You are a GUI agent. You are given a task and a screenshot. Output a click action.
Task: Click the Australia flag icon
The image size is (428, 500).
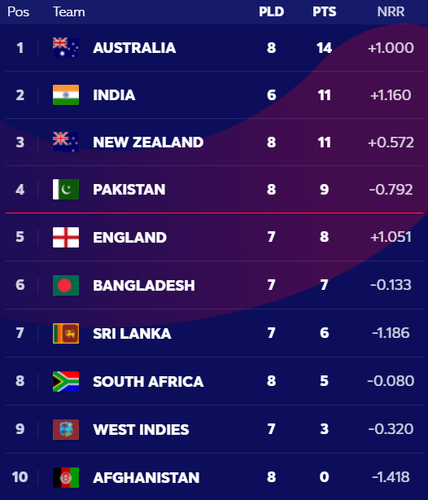(66, 48)
